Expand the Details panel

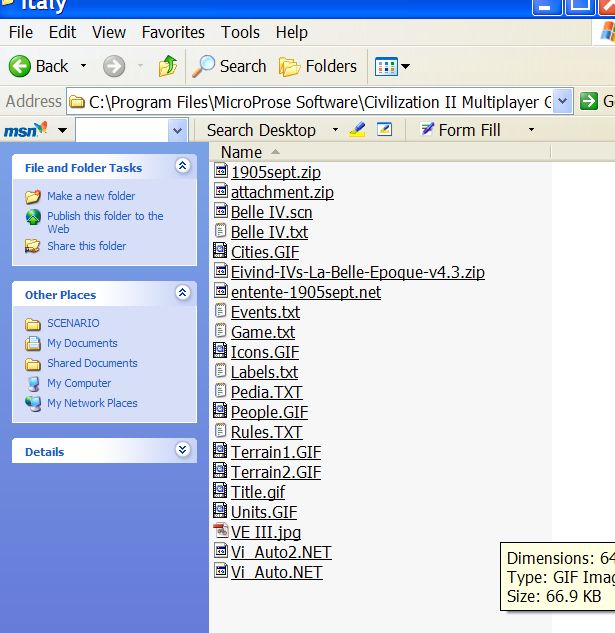pyautogui.click(x=182, y=451)
